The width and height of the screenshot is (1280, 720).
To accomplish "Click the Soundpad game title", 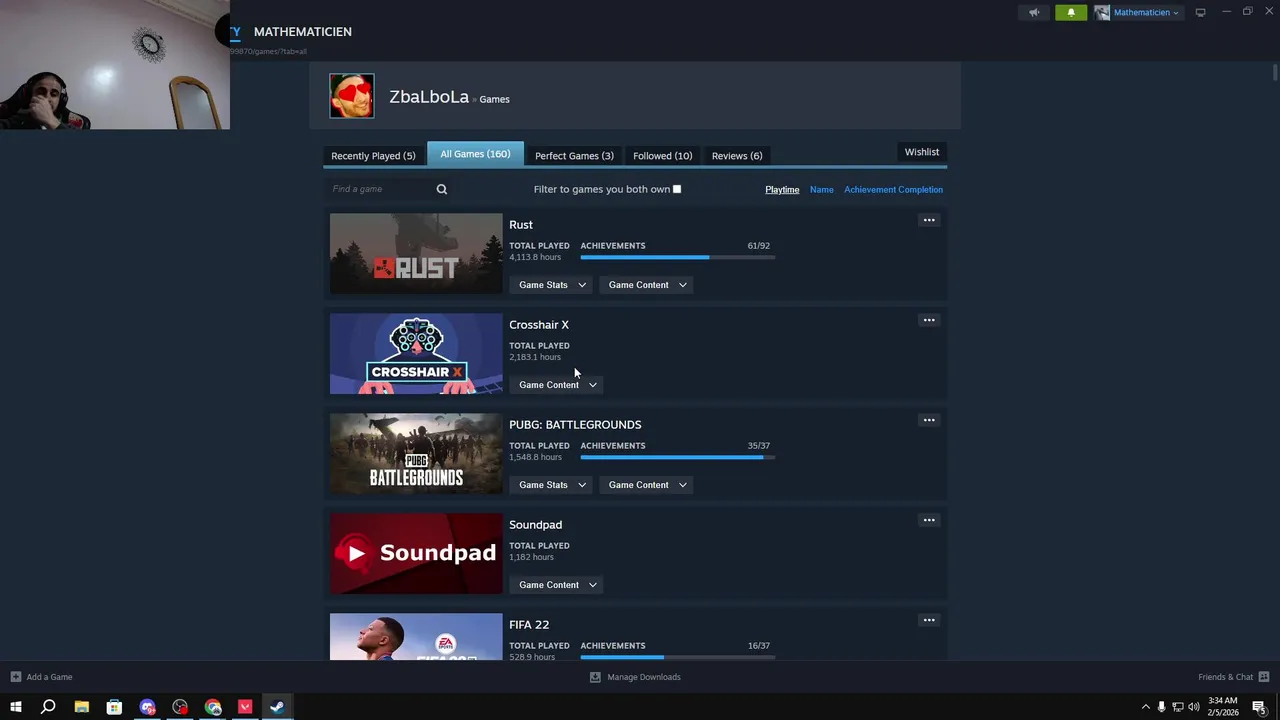I will [x=535, y=525].
